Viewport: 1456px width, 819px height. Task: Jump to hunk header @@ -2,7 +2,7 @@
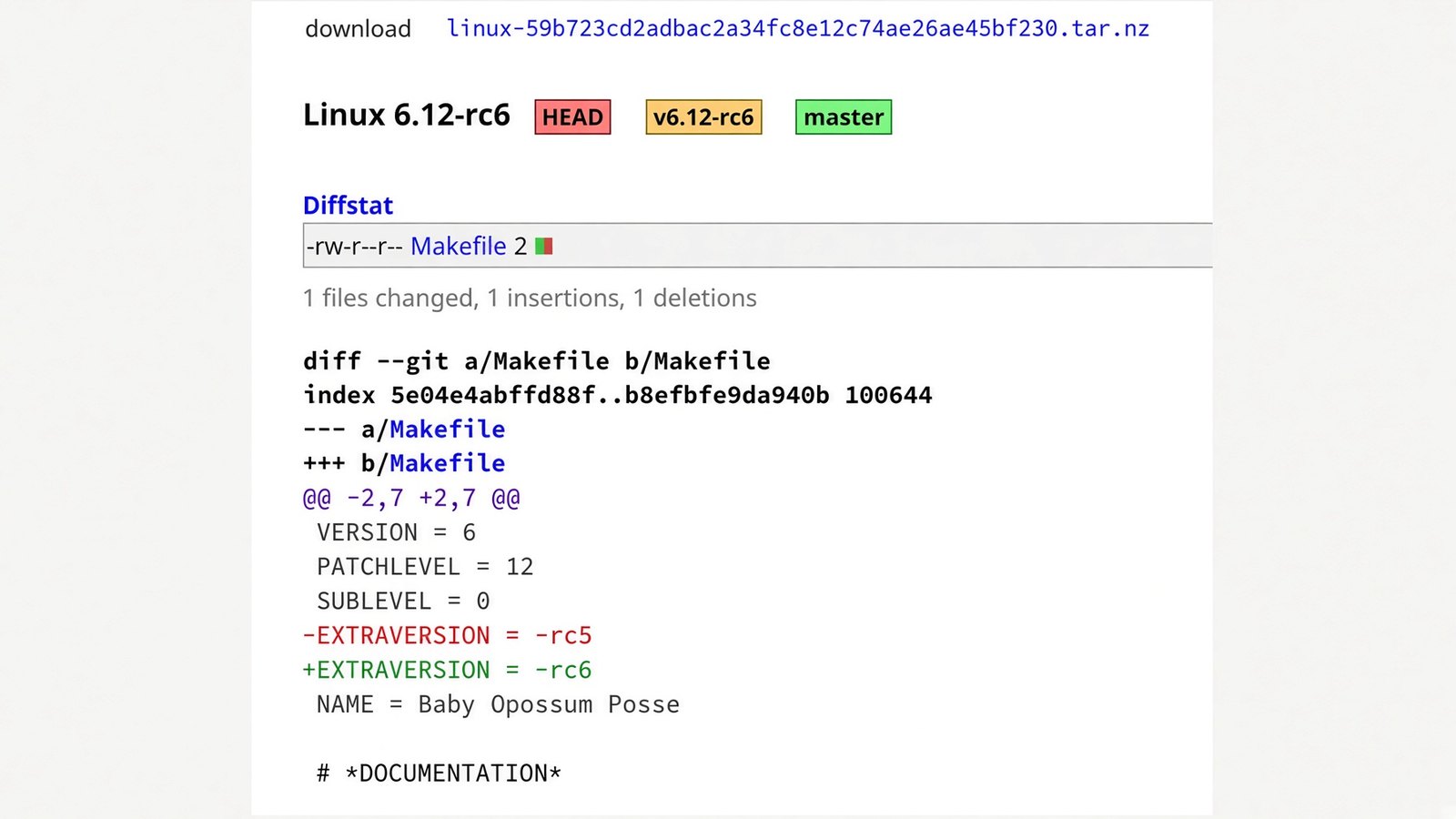point(411,498)
